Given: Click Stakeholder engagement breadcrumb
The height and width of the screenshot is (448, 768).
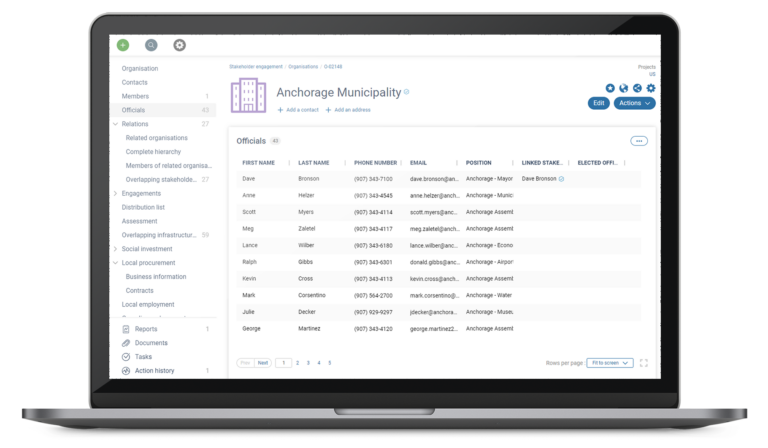Looking at the screenshot, I should tap(256, 67).
